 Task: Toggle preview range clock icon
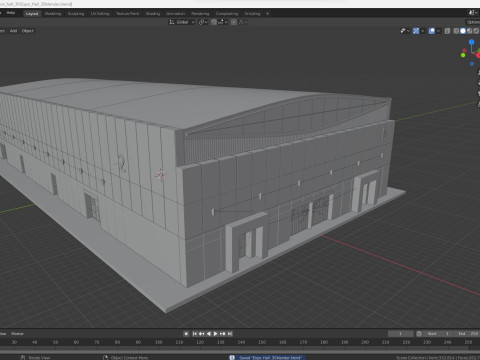click(x=419, y=334)
